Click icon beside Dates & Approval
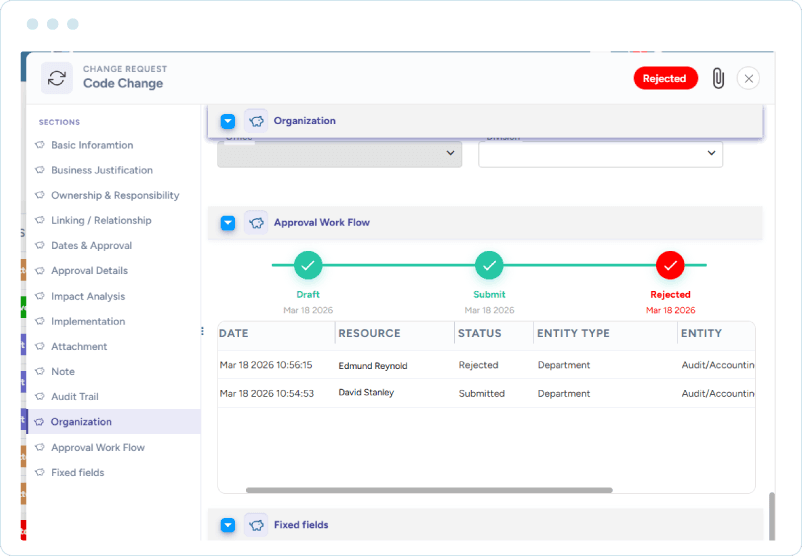The width and height of the screenshot is (802, 556). coord(39,245)
